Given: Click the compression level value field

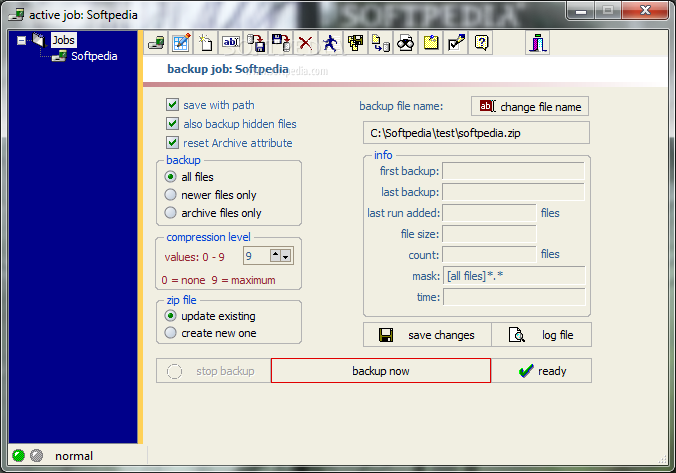Looking at the screenshot, I should tap(257, 256).
